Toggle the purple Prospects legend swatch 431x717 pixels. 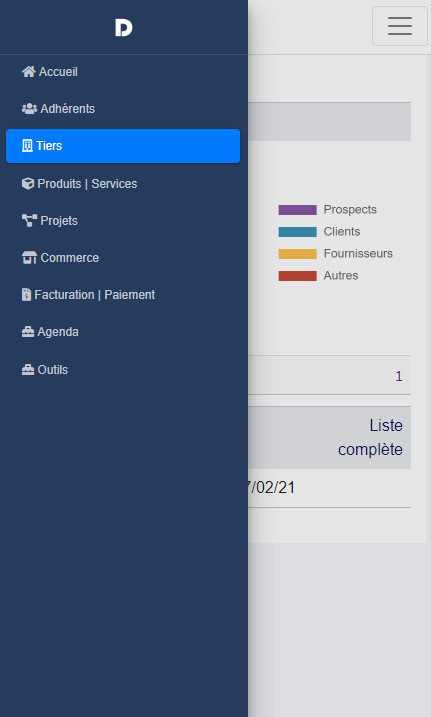[x=298, y=210]
